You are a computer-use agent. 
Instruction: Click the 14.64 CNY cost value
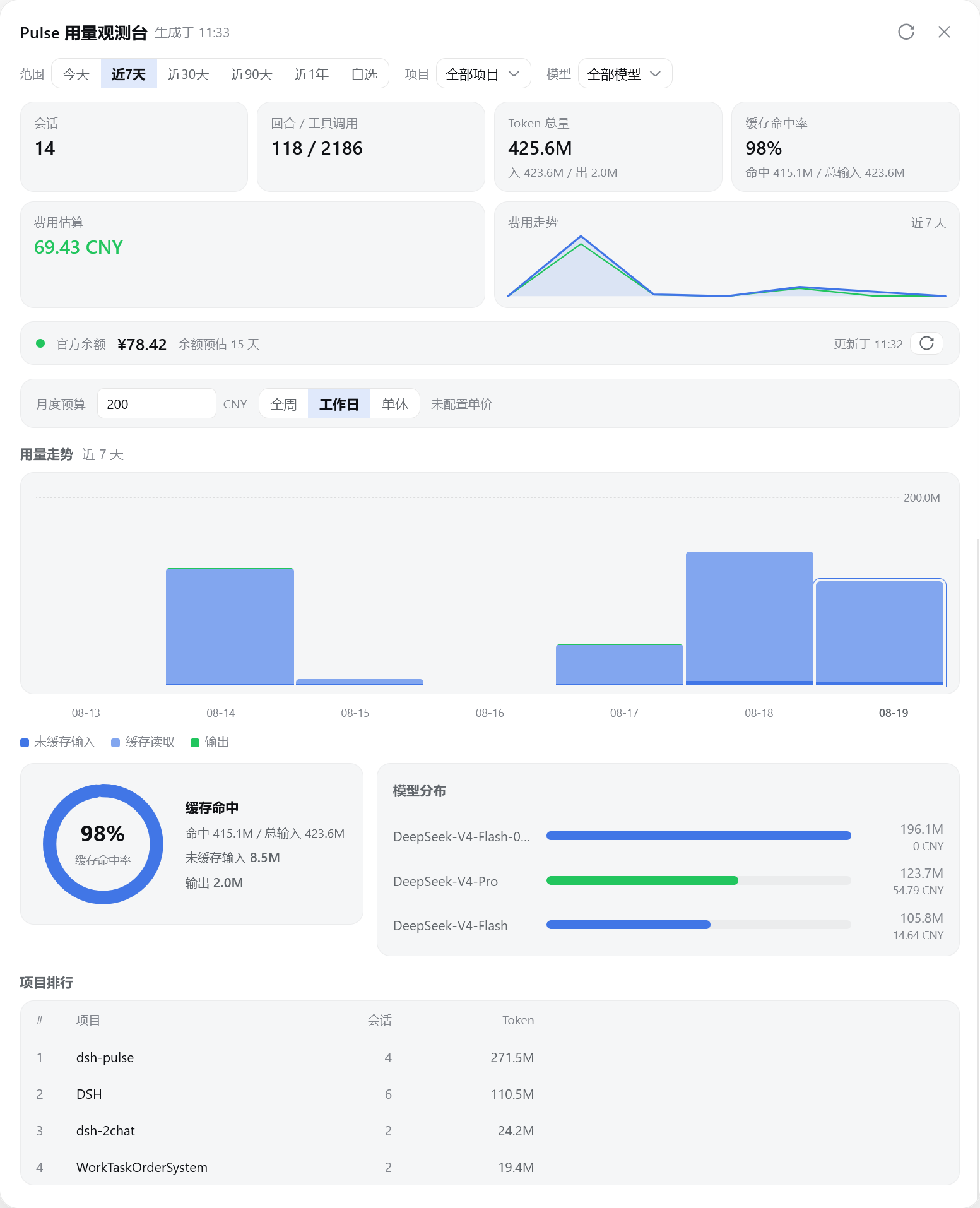[918, 935]
